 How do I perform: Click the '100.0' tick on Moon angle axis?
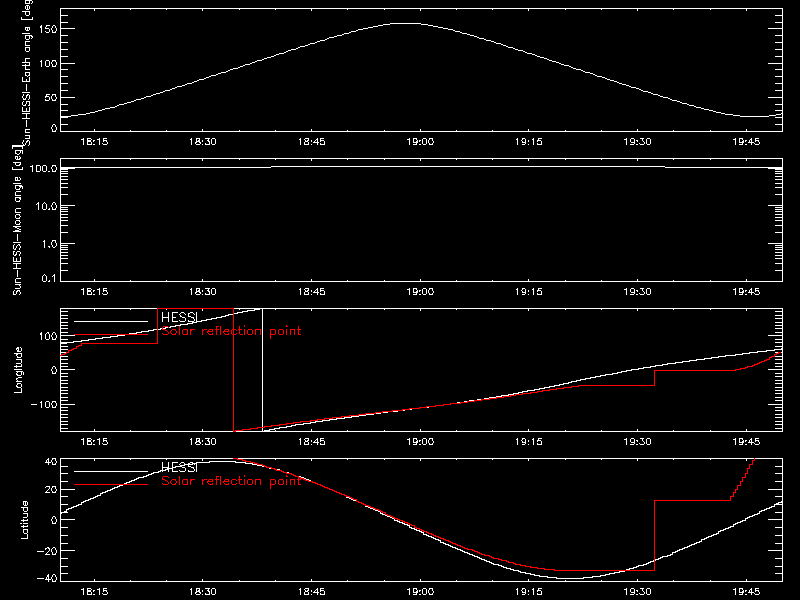coord(43,168)
